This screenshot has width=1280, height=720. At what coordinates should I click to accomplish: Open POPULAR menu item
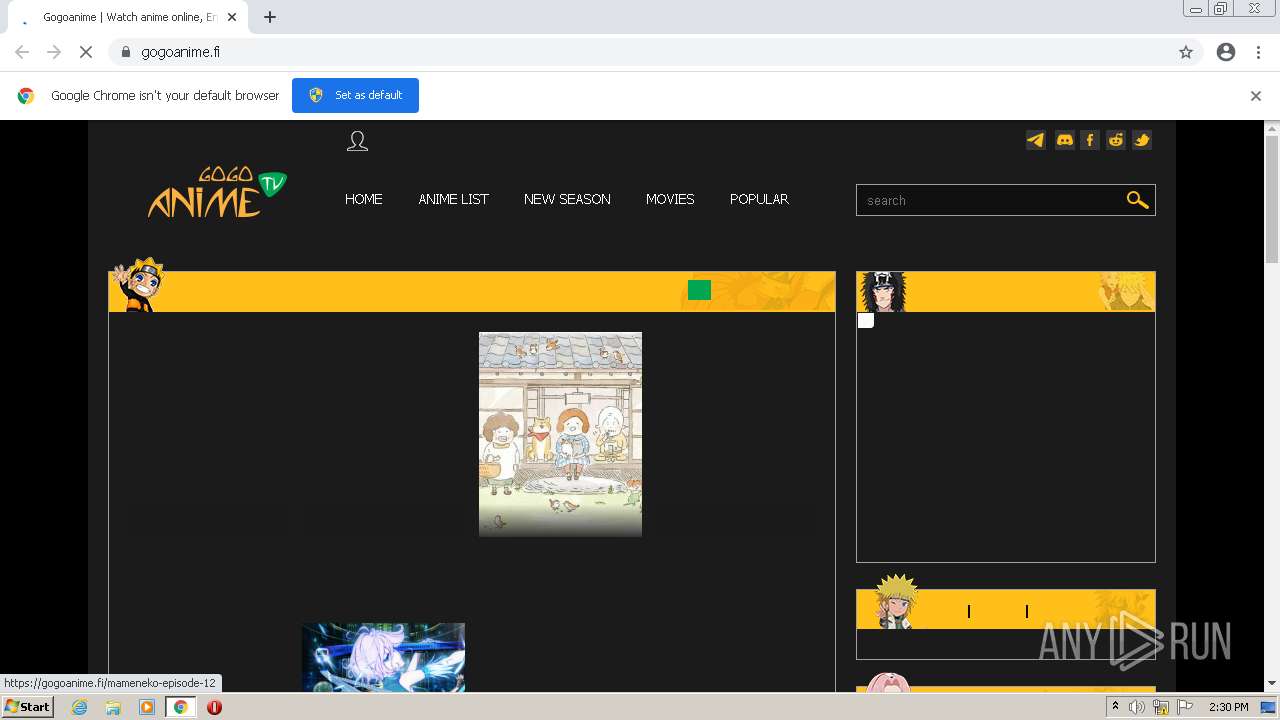point(759,199)
